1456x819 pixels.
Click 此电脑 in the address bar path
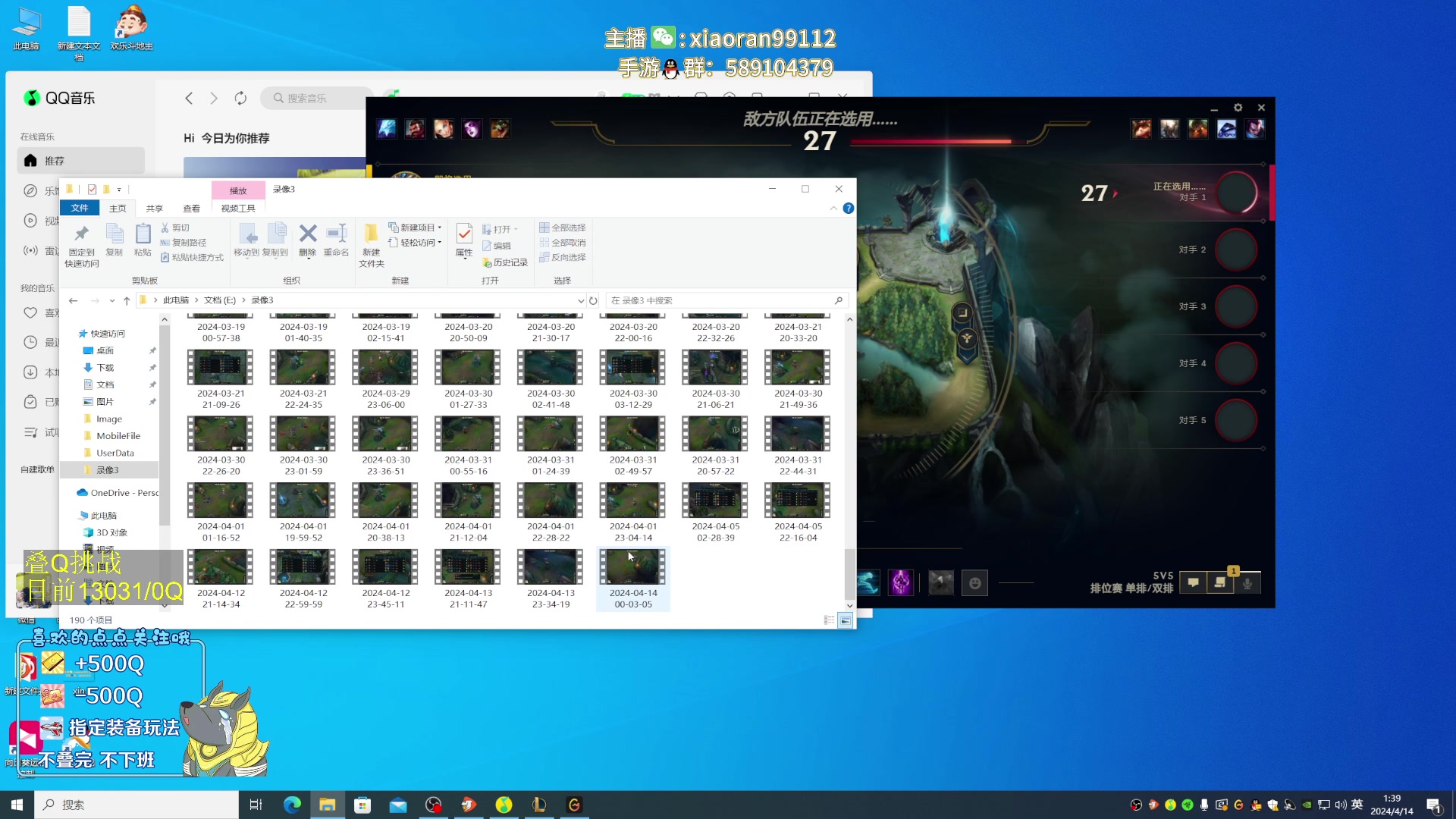click(176, 300)
